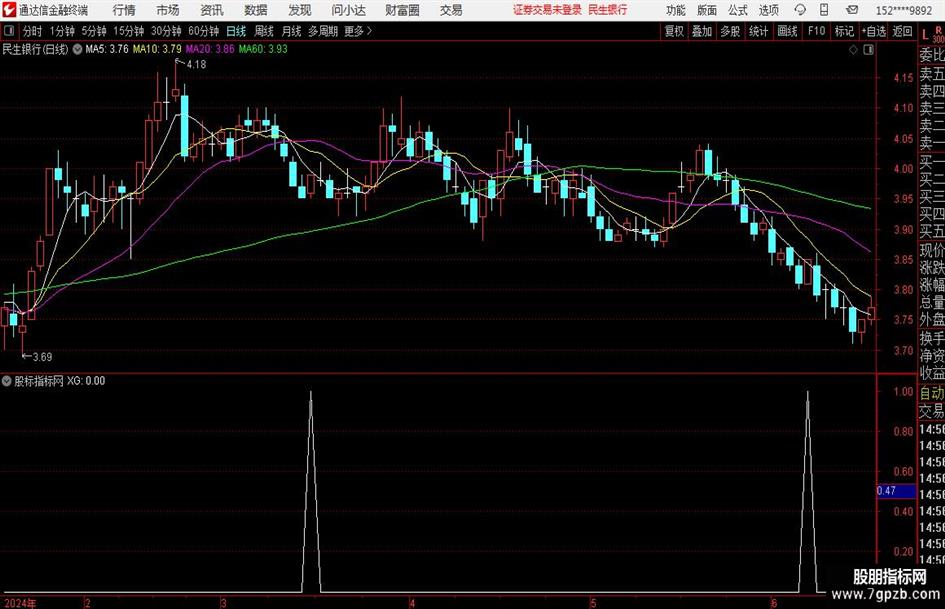Click the 现价 row in quote panel
The width and height of the screenshot is (945, 609).
point(932,250)
